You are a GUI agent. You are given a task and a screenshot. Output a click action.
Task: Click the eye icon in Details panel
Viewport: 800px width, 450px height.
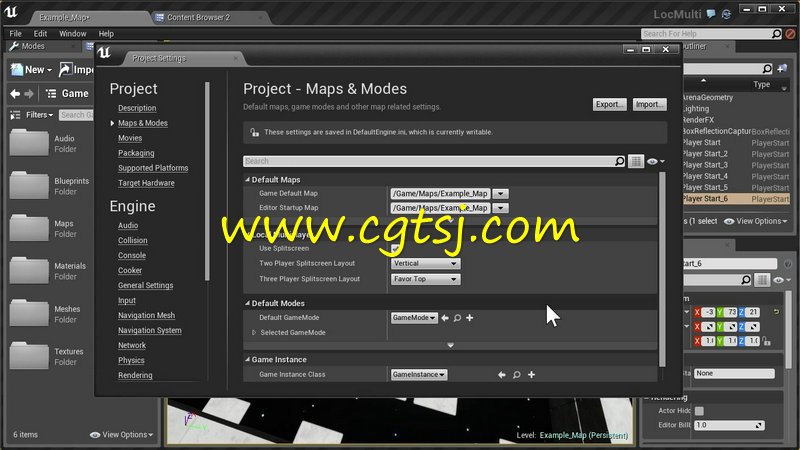pos(781,280)
